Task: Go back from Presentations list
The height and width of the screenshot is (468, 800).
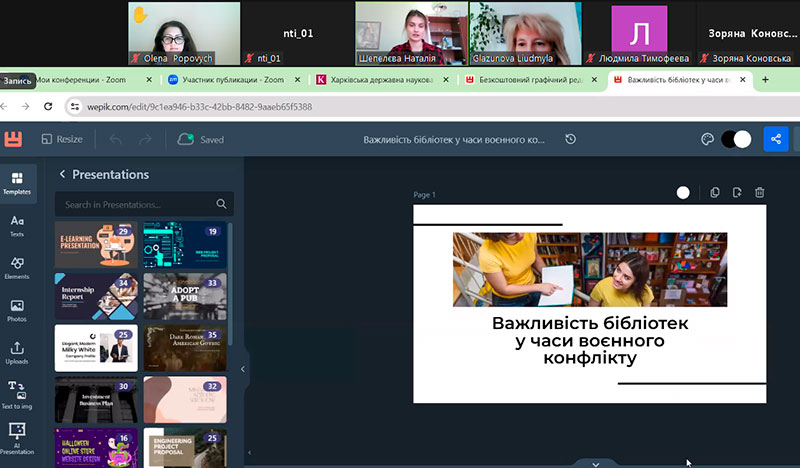Action: 62,174
